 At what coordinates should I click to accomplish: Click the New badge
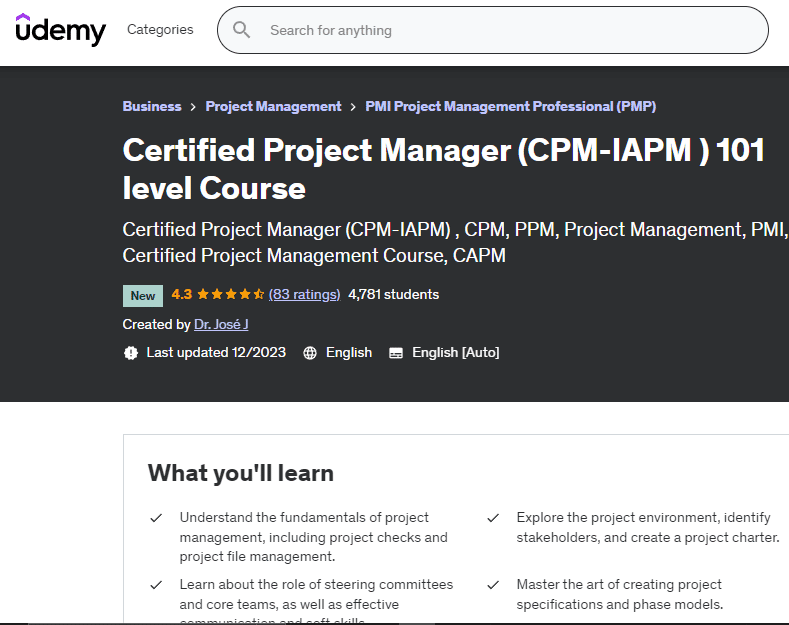tap(143, 296)
